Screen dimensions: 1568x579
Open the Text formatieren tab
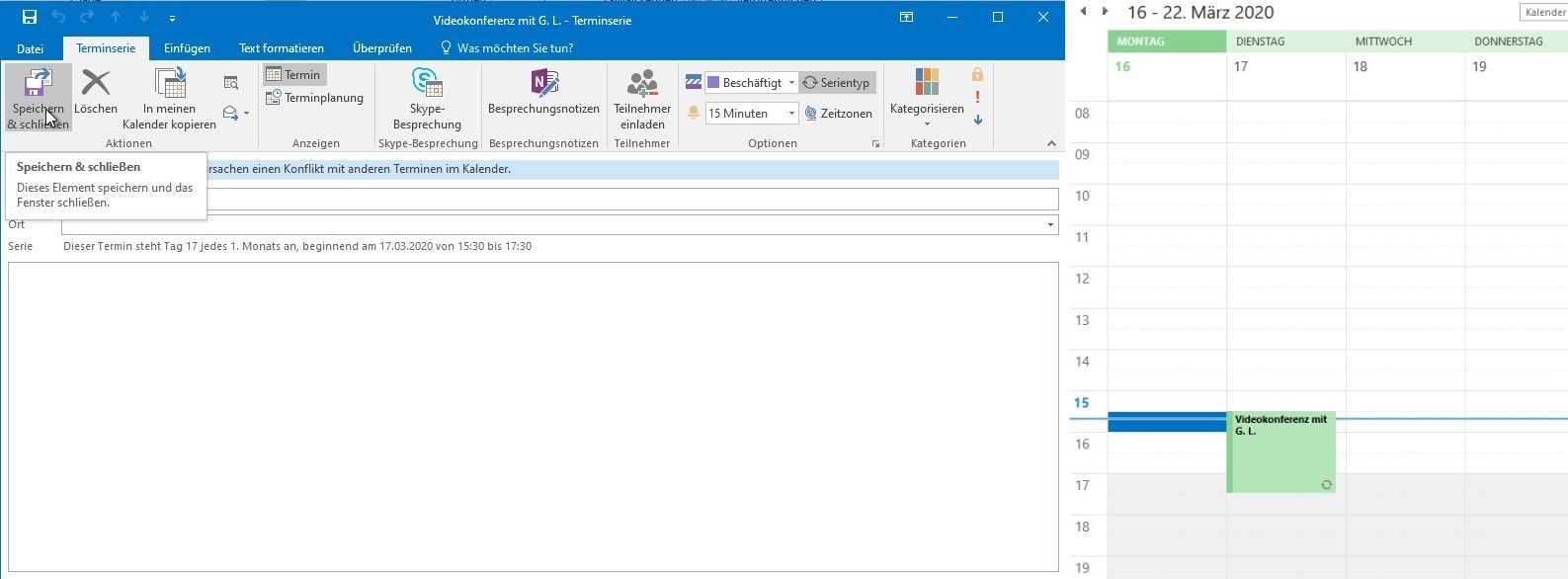(282, 48)
